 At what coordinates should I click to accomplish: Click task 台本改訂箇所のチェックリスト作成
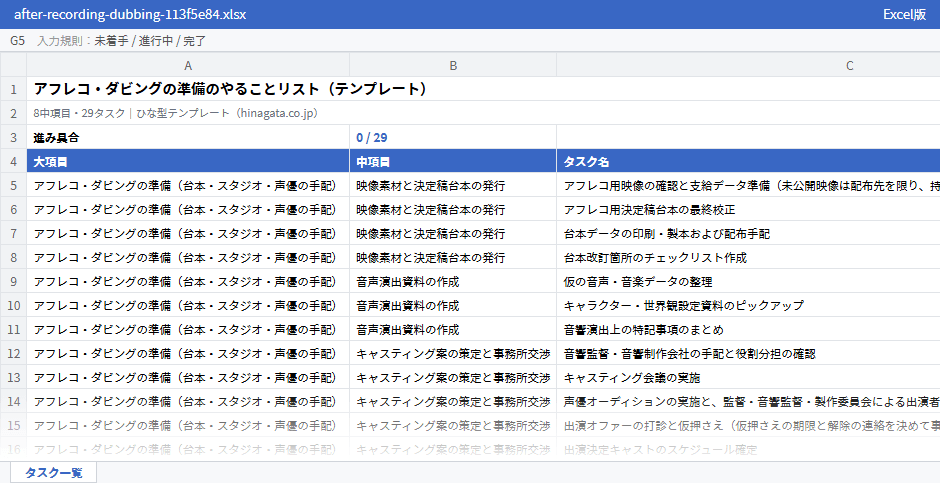pos(655,258)
